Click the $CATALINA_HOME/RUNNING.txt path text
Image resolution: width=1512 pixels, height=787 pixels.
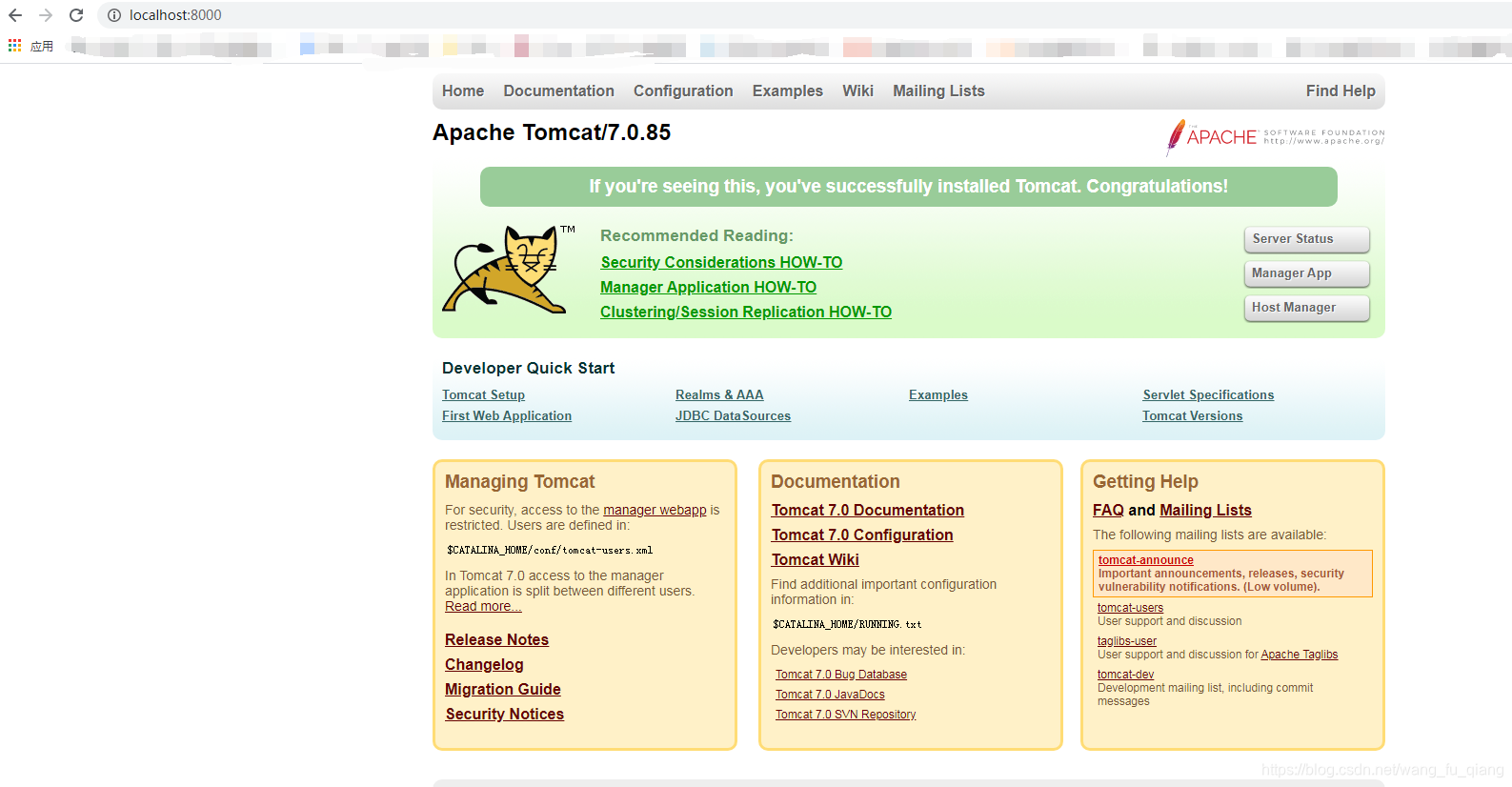point(847,624)
